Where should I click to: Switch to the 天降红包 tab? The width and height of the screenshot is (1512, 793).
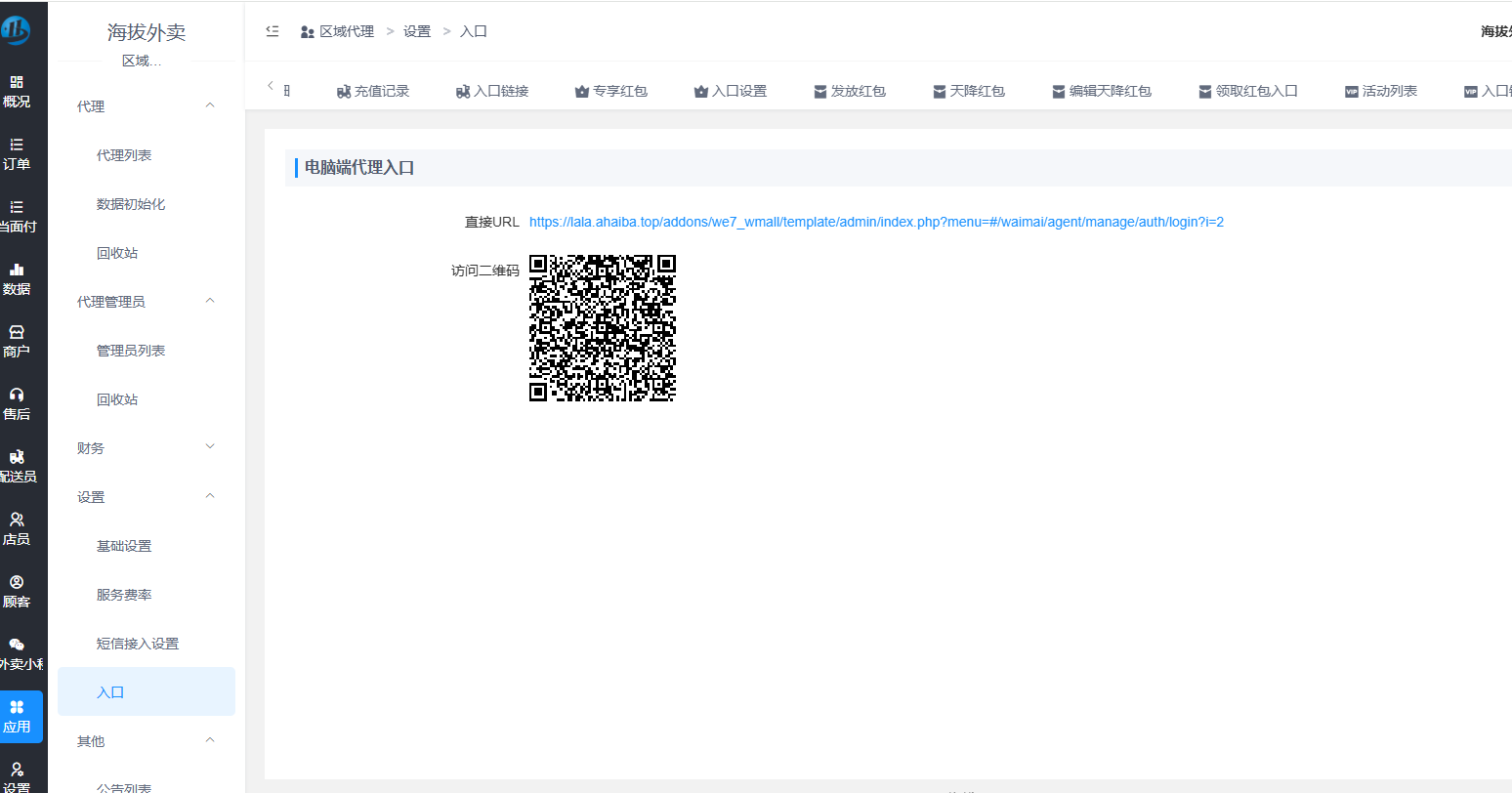tap(969, 91)
